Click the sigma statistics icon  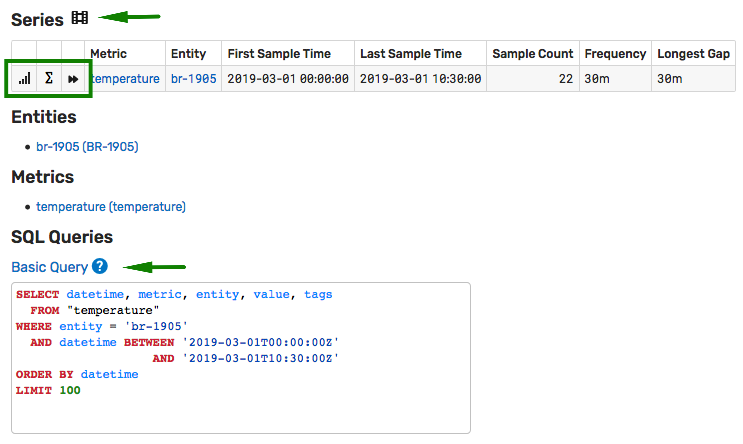48,78
